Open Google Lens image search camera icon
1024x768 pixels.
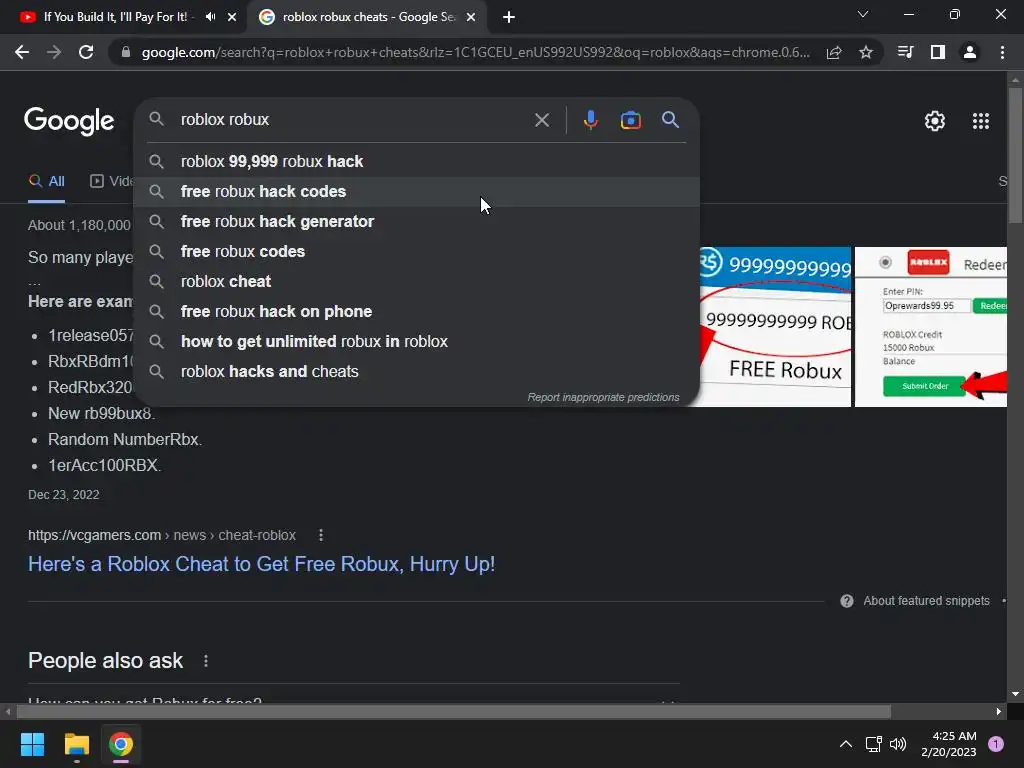pyautogui.click(x=630, y=120)
